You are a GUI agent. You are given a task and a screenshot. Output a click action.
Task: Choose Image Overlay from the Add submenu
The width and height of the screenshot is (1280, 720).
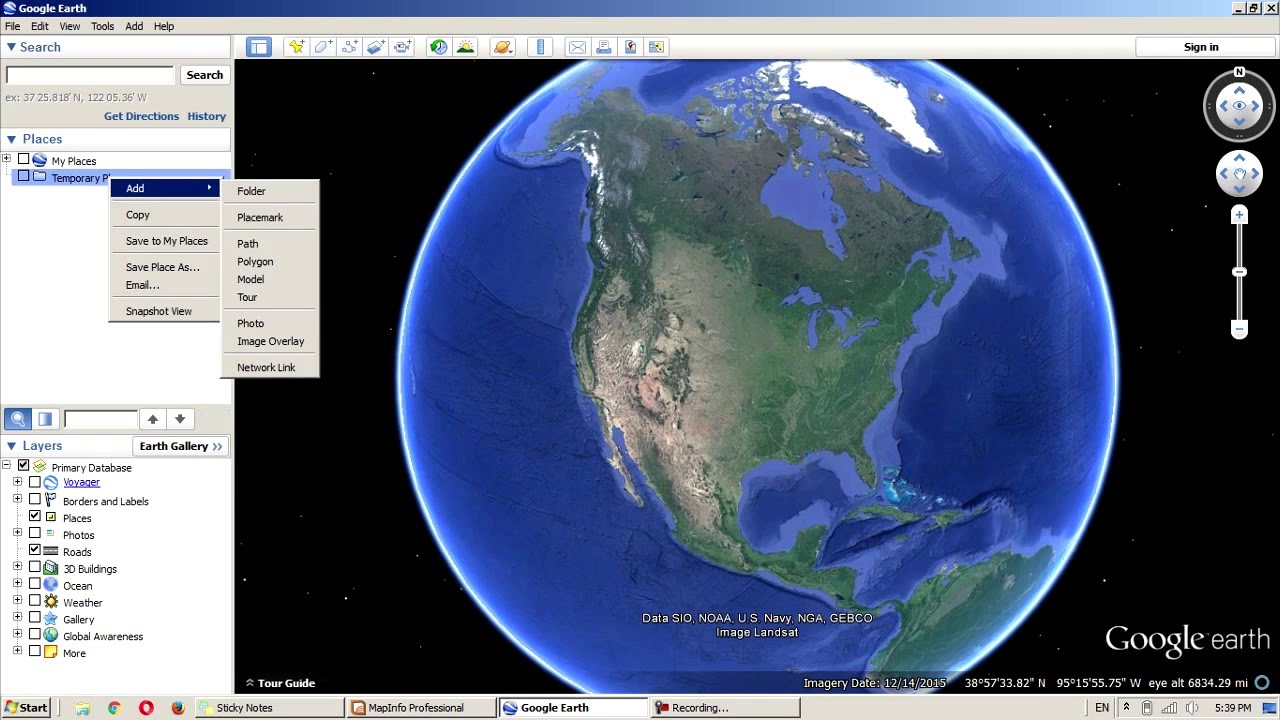tap(271, 341)
